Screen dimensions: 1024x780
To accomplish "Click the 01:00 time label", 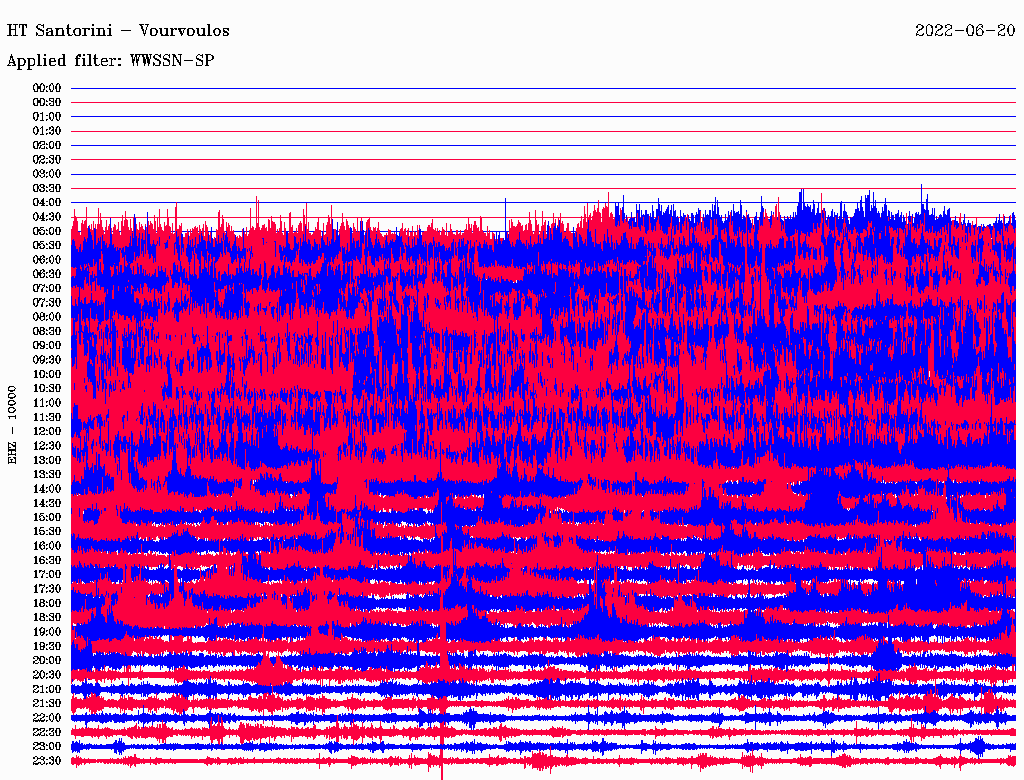I will 47,117.
